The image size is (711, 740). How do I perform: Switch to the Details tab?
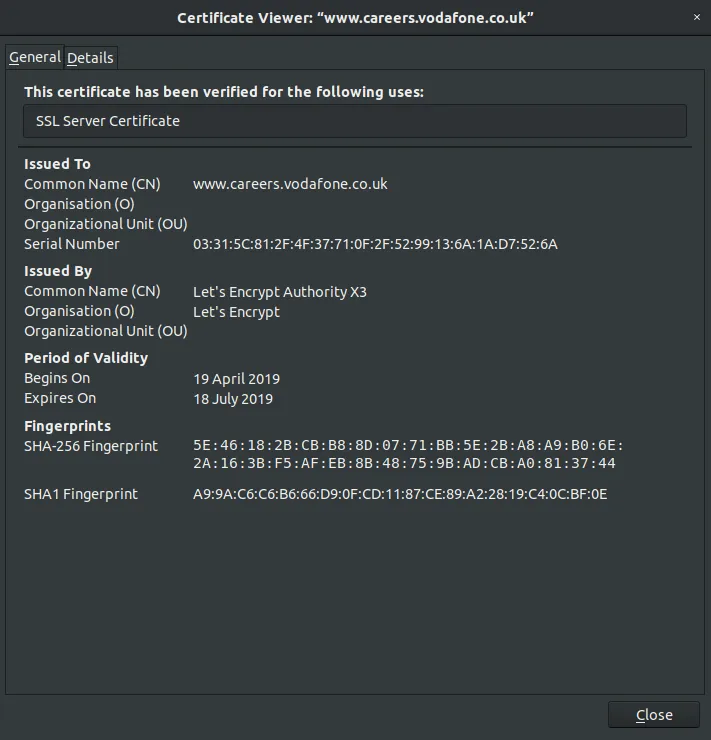91,58
